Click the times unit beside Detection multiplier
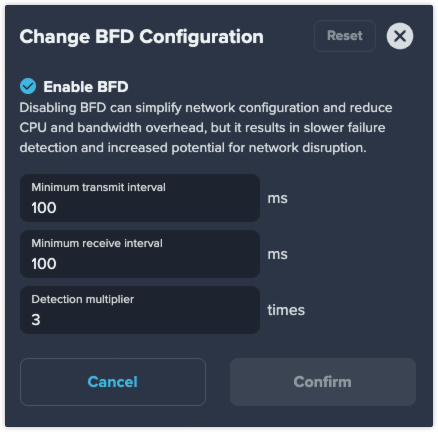438x432 pixels. pos(286,310)
